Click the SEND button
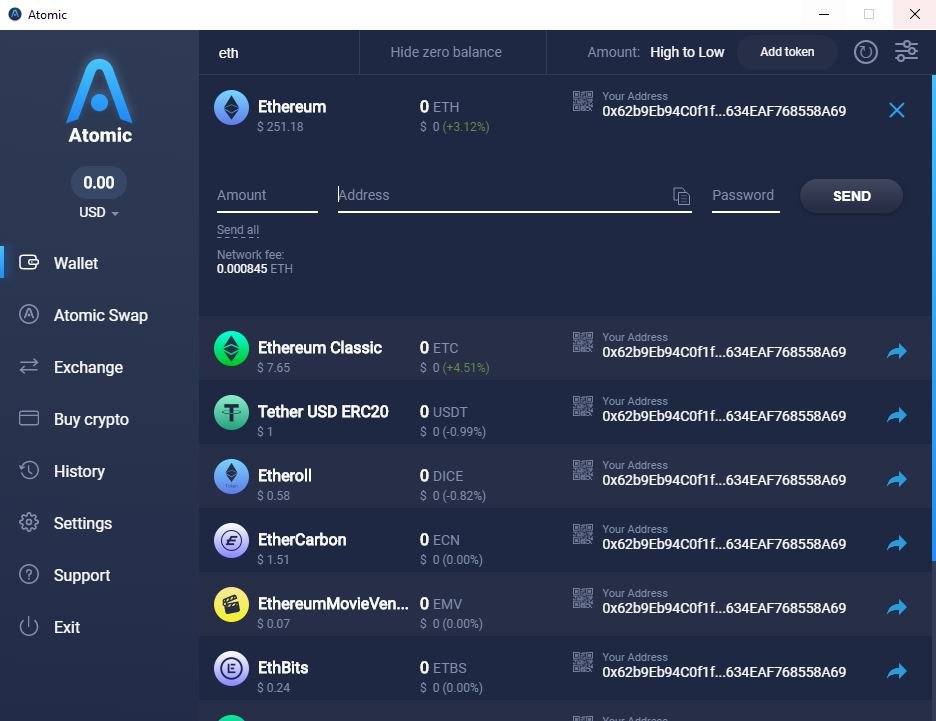 [x=851, y=196]
